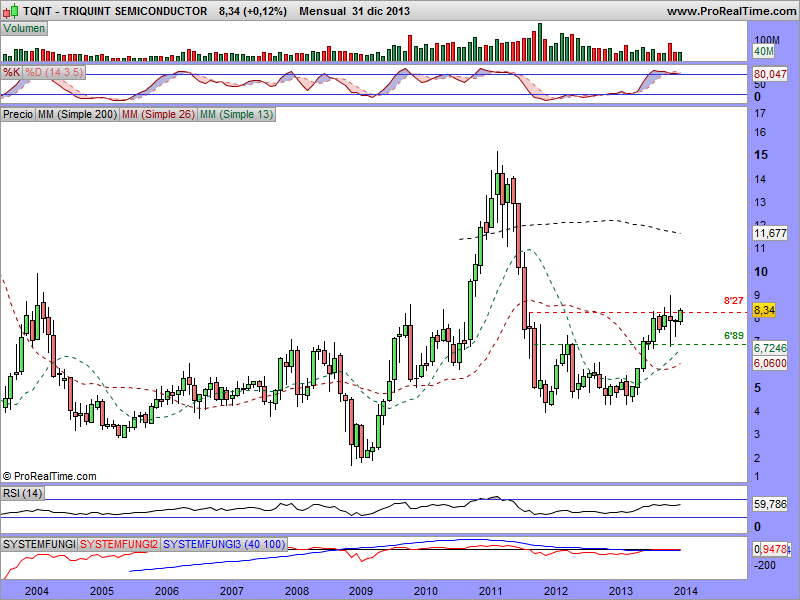The width and height of the screenshot is (800, 600).
Task: Select the SYSTEMFUNGI indicator label
Action: (x=39, y=544)
